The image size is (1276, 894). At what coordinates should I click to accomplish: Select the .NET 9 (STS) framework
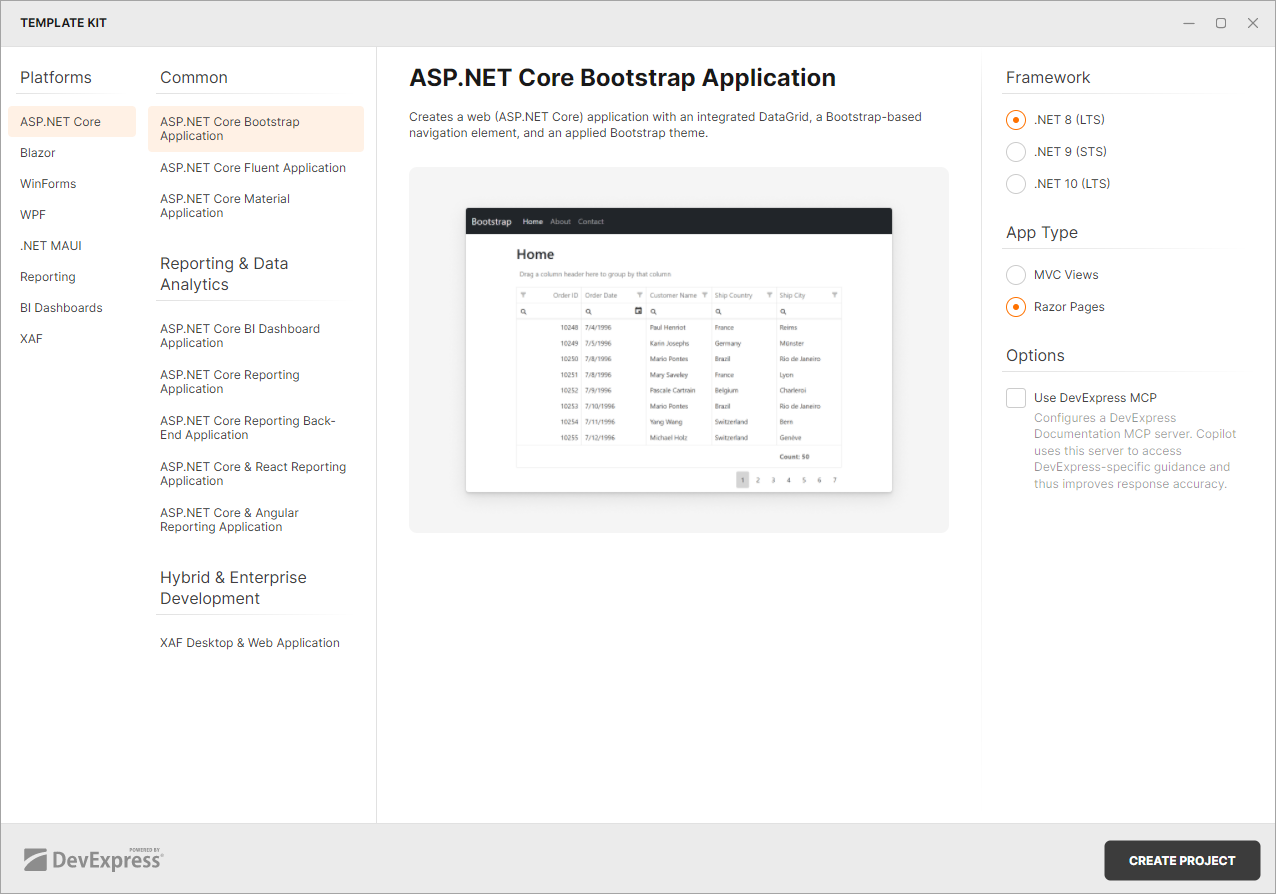pos(1016,151)
